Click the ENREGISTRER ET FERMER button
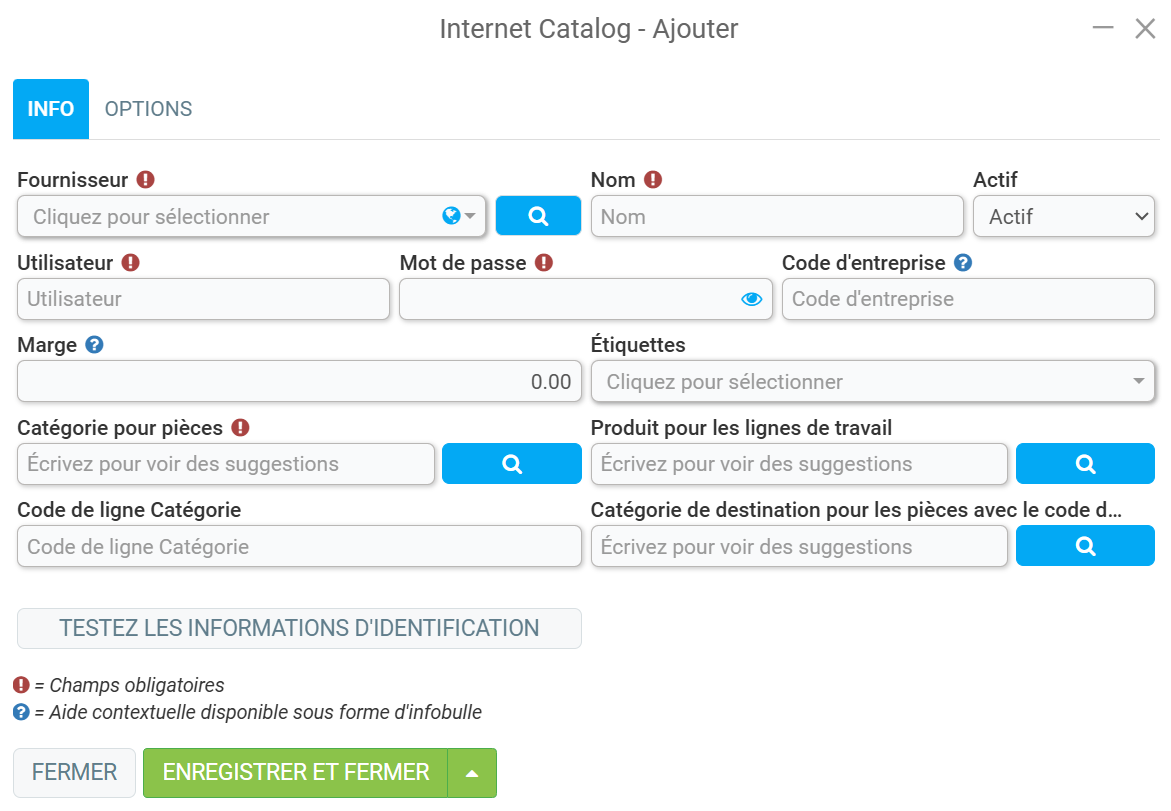The width and height of the screenshot is (1171, 811). (296, 773)
